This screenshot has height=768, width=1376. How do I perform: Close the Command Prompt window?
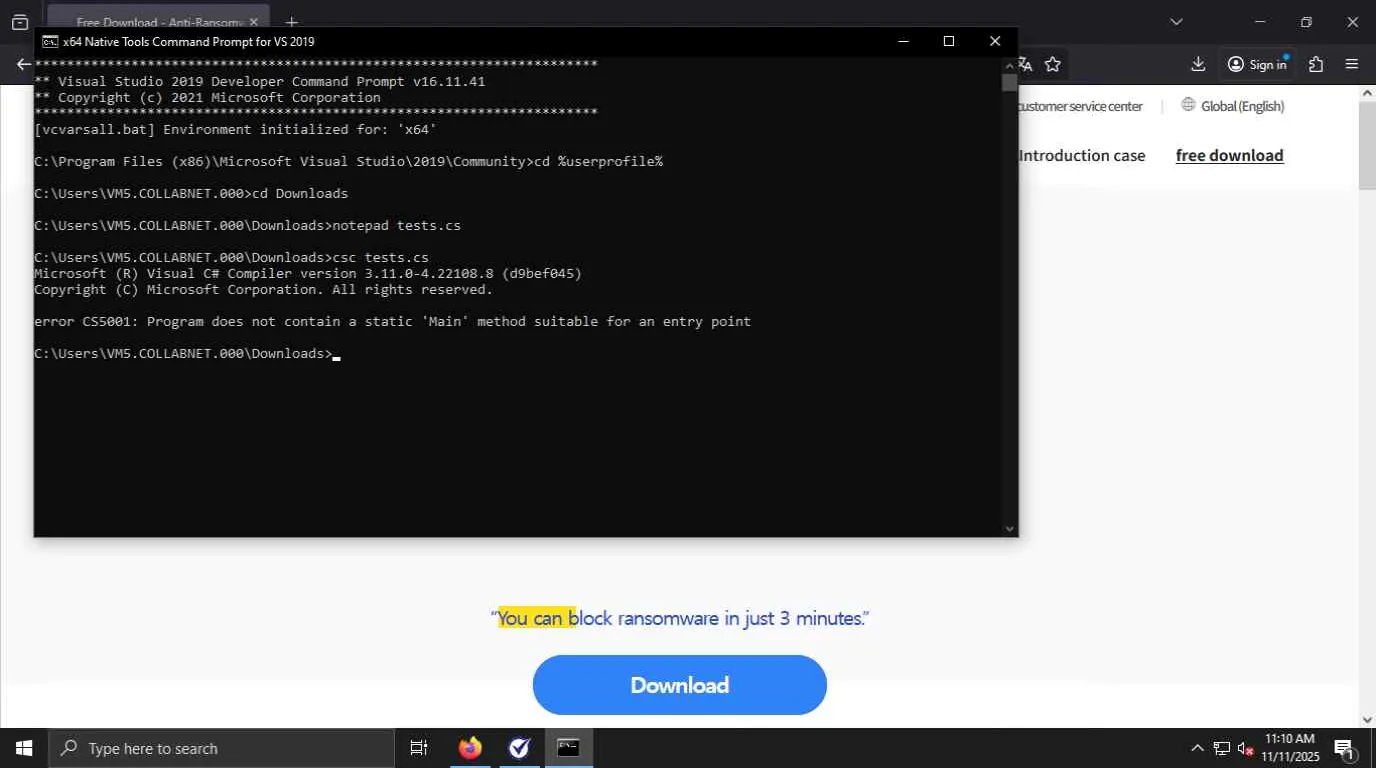tap(994, 41)
